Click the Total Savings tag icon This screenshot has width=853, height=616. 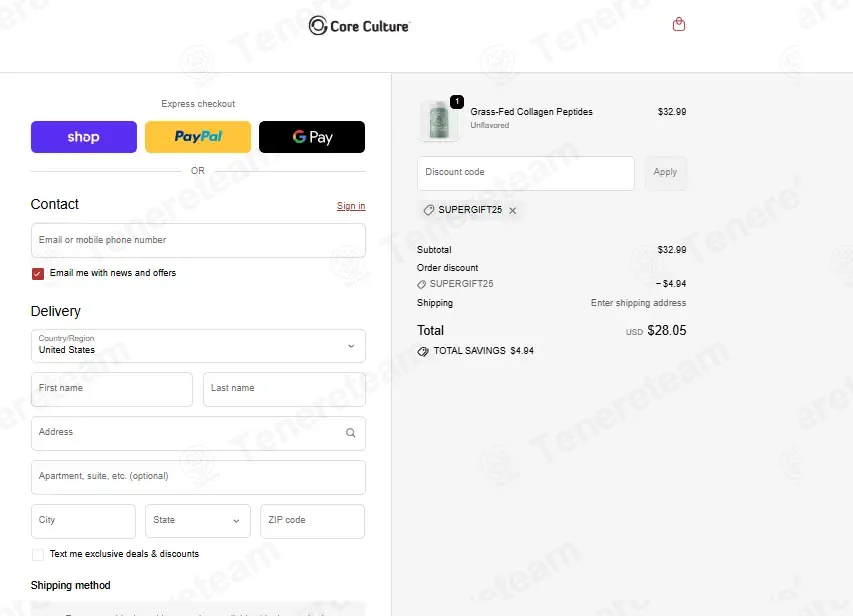pyautogui.click(x=423, y=352)
